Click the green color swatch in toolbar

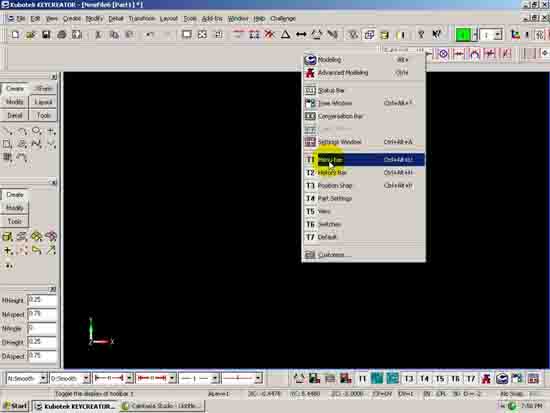point(463,35)
